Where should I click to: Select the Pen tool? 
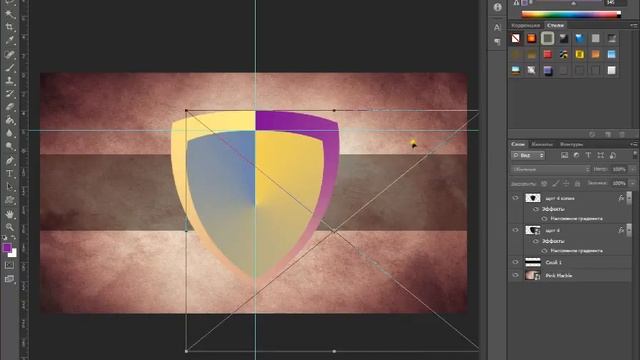click(x=10, y=160)
